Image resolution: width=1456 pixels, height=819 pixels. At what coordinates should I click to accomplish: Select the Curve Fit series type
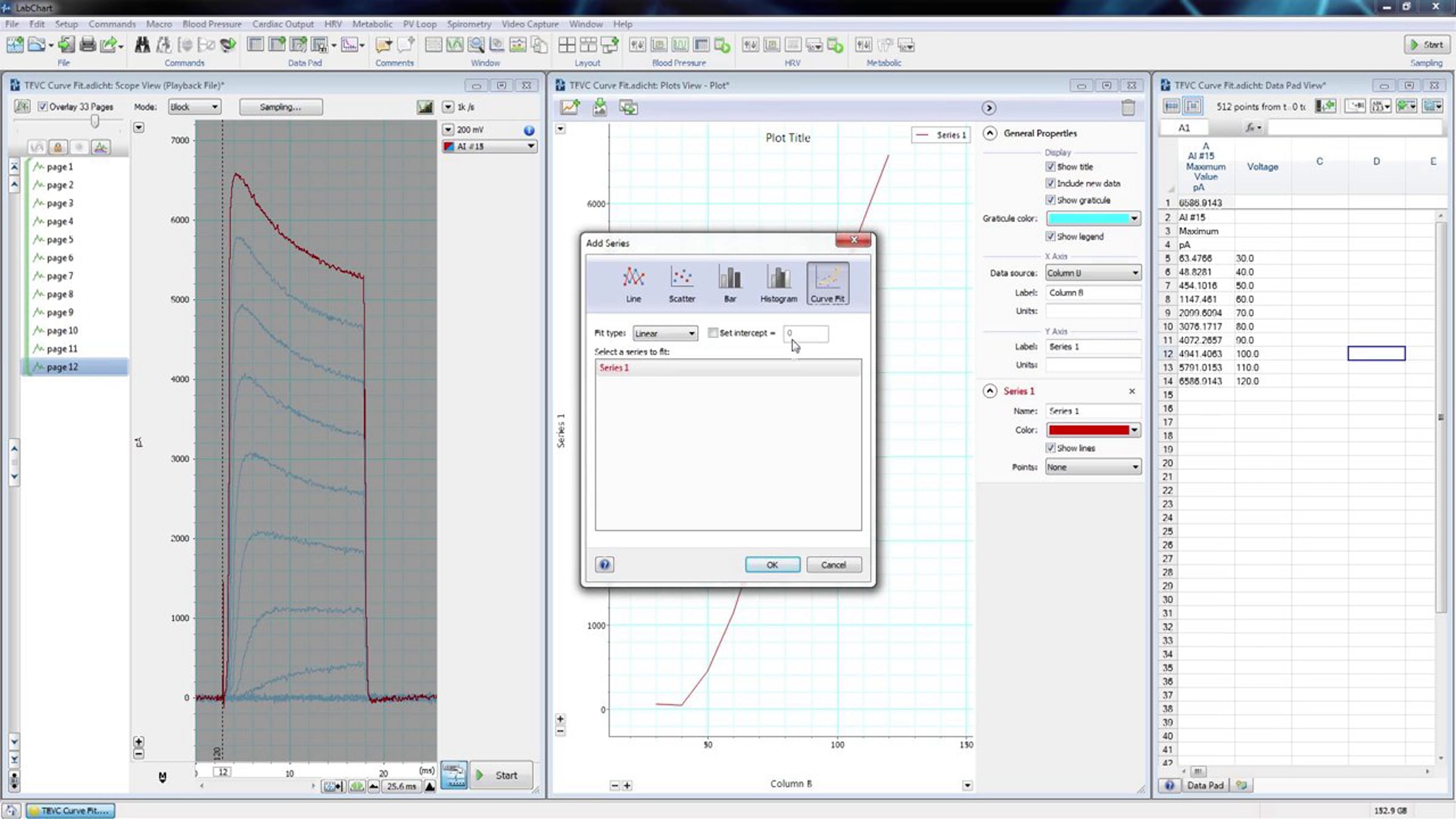click(827, 283)
